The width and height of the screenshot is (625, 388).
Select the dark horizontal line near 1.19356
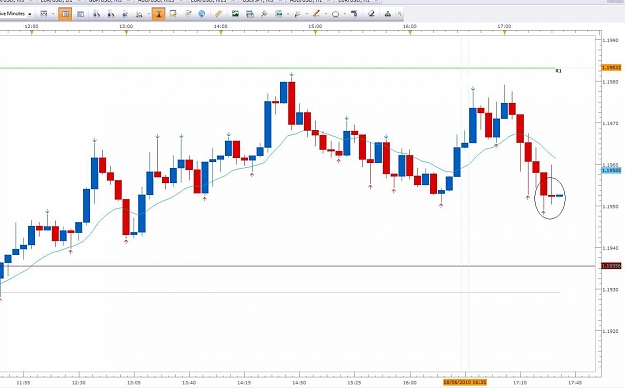coord(298,266)
